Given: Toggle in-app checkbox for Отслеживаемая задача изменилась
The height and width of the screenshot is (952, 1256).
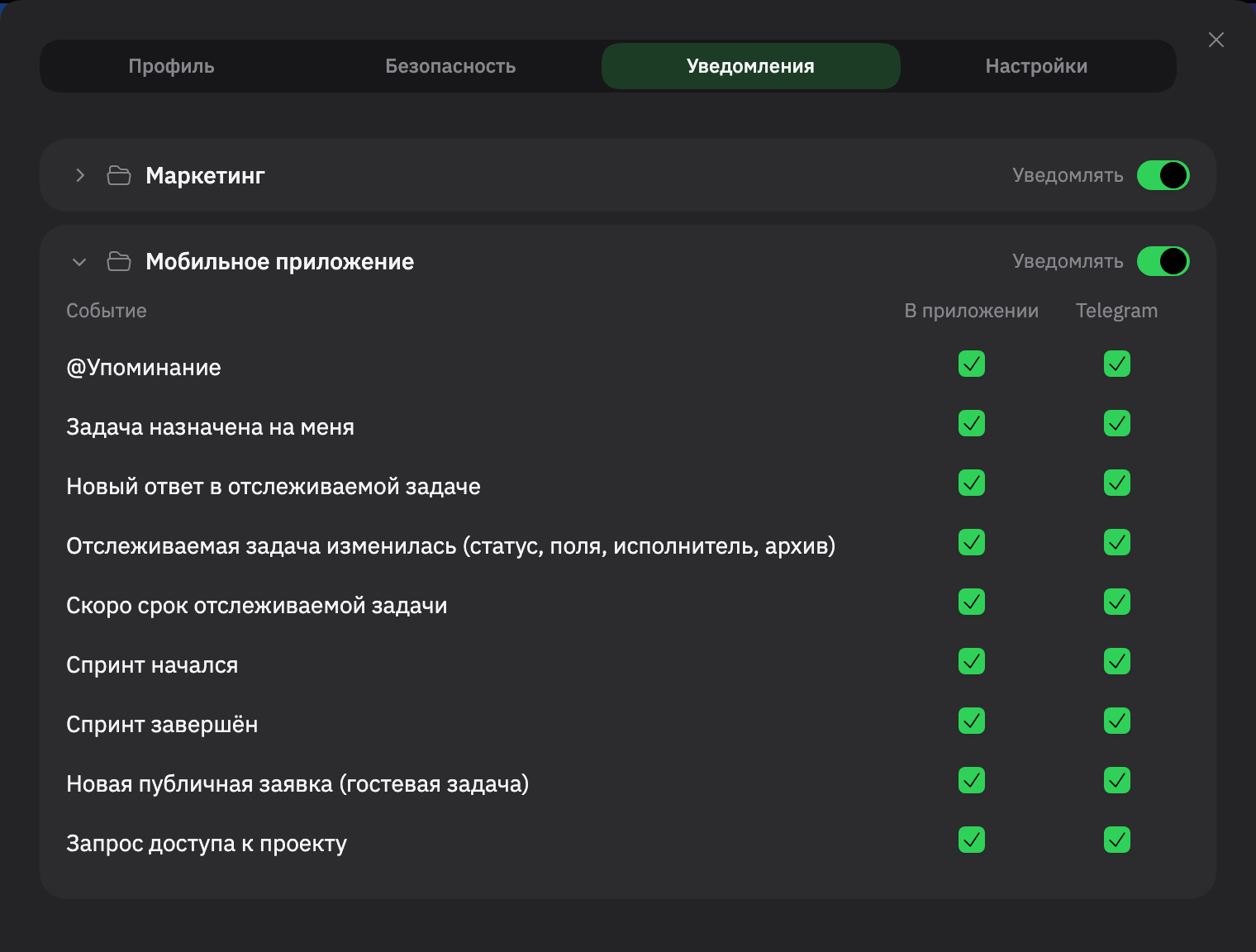Looking at the screenshot, I should [x=972, y=542].
